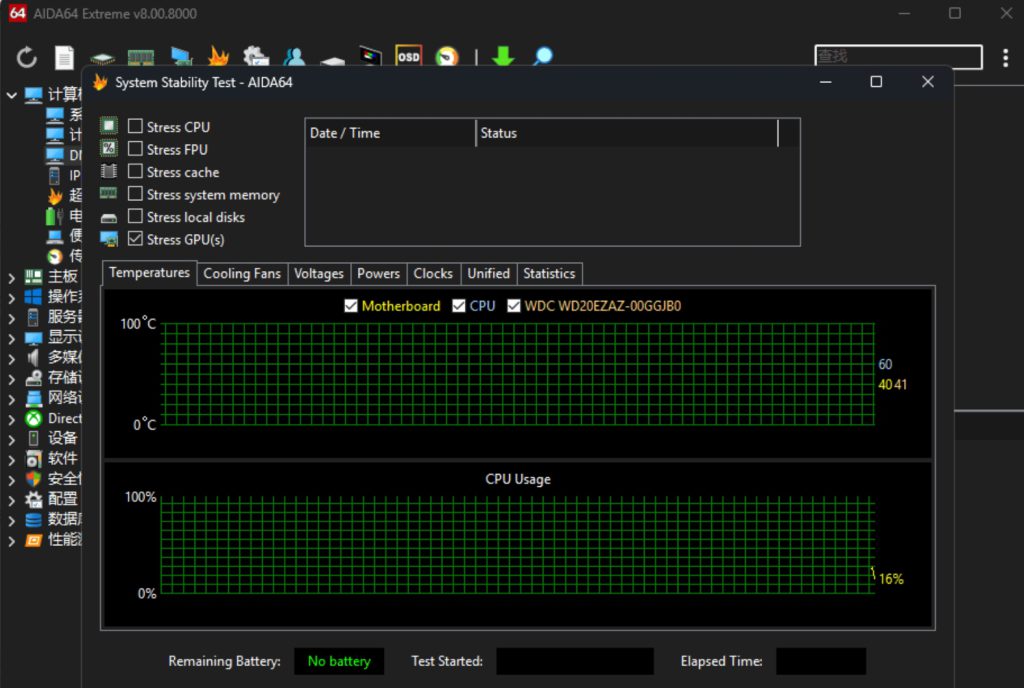This screenshot has height=688, width=1024.
Task: Click the user profile toolbar icon
Action: click(x=294, y=57)
